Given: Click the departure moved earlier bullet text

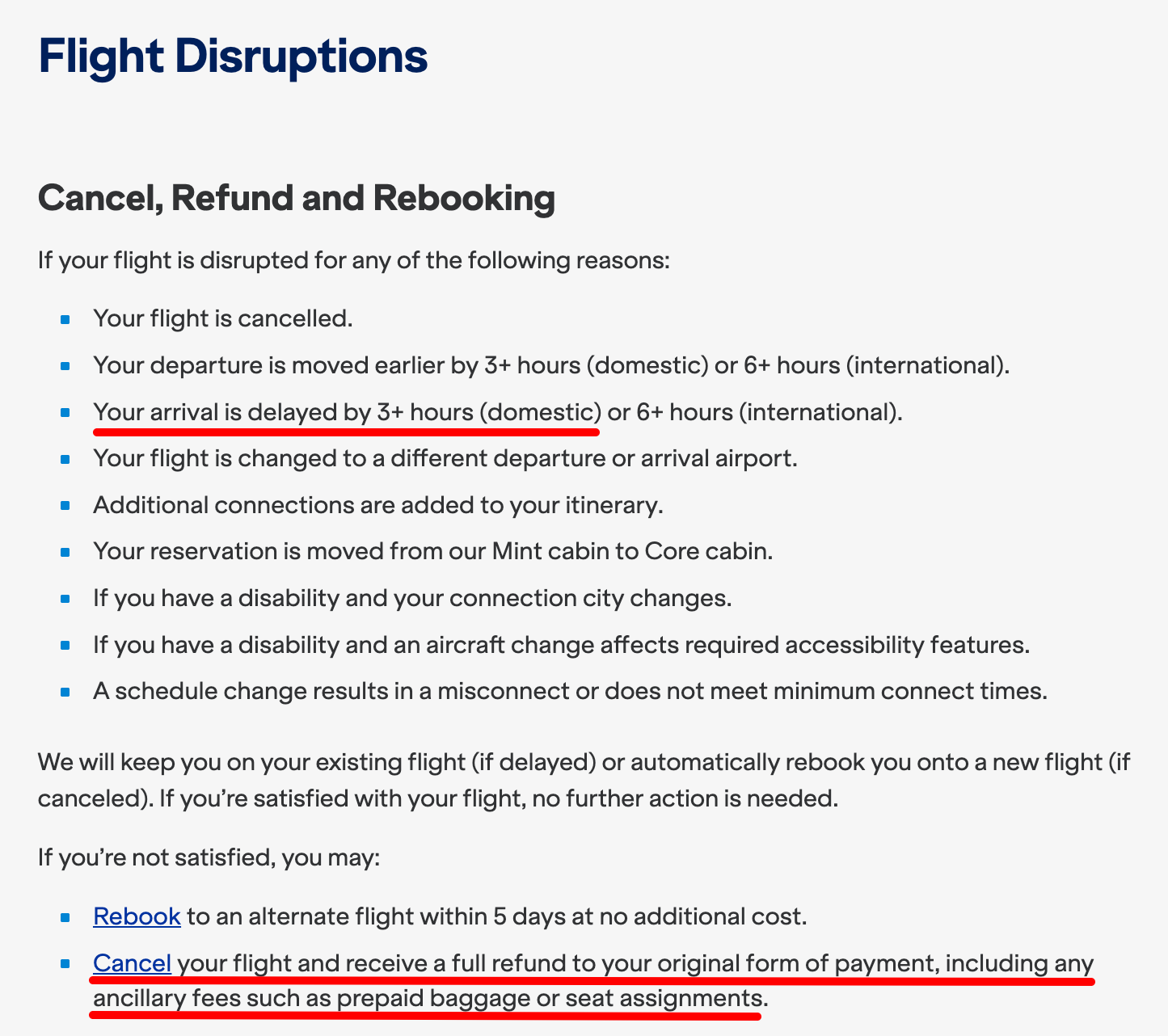Looking at the screenshot, I should pos(550,365).
